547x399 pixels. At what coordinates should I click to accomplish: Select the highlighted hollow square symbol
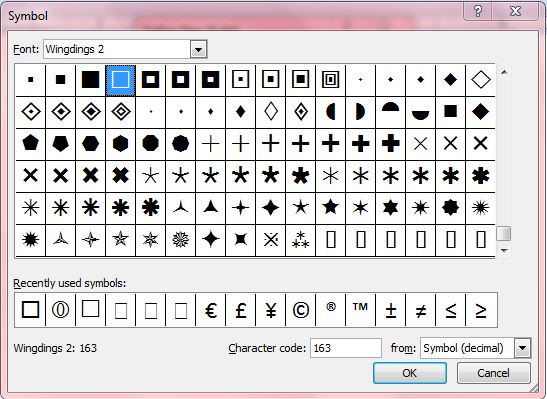pyautogui.click(x=120, y=80)
